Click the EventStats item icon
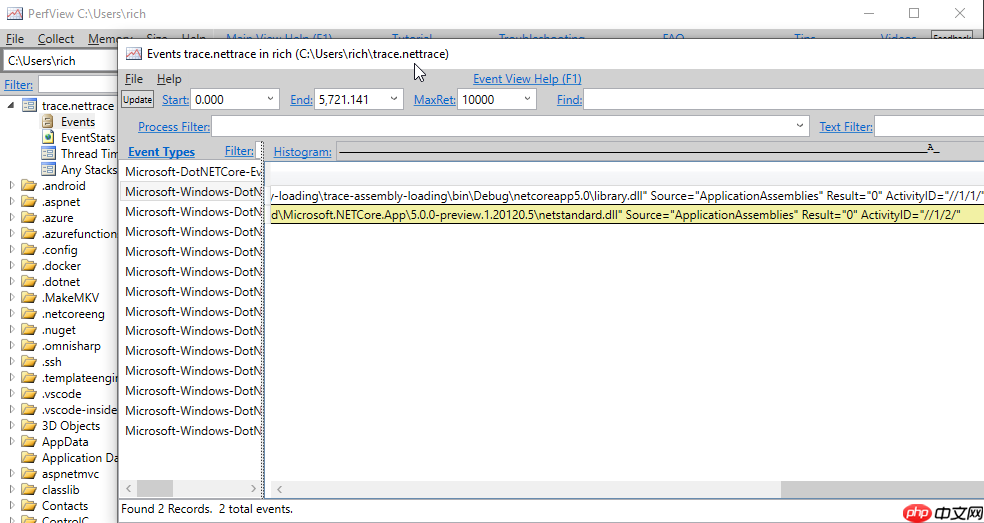 tap(48, 137)
